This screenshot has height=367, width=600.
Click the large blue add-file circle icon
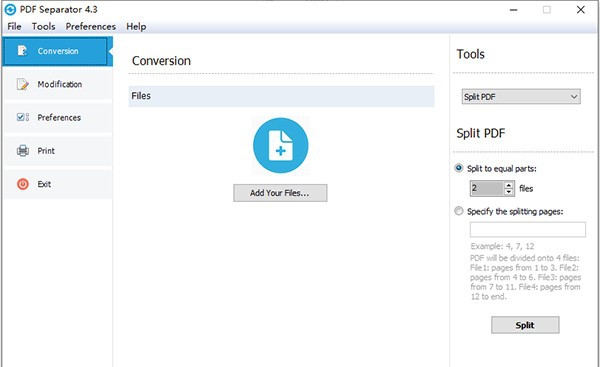coord(280,145)
